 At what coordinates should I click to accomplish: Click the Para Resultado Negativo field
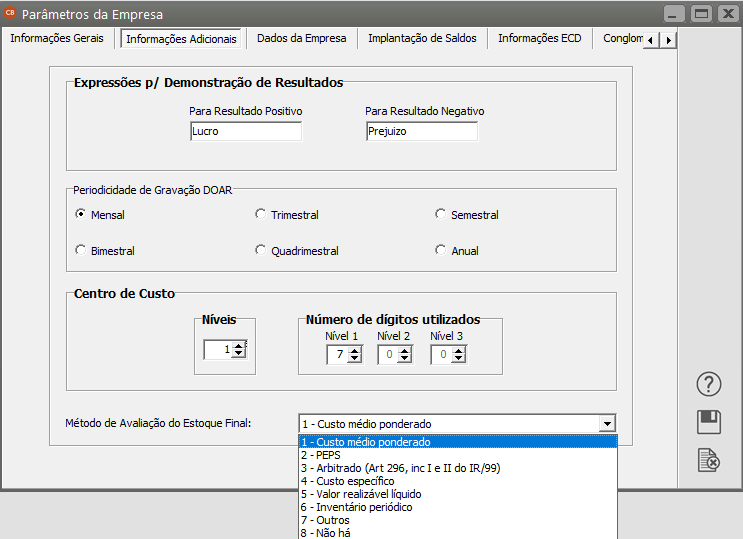click(x=421, y=131)
